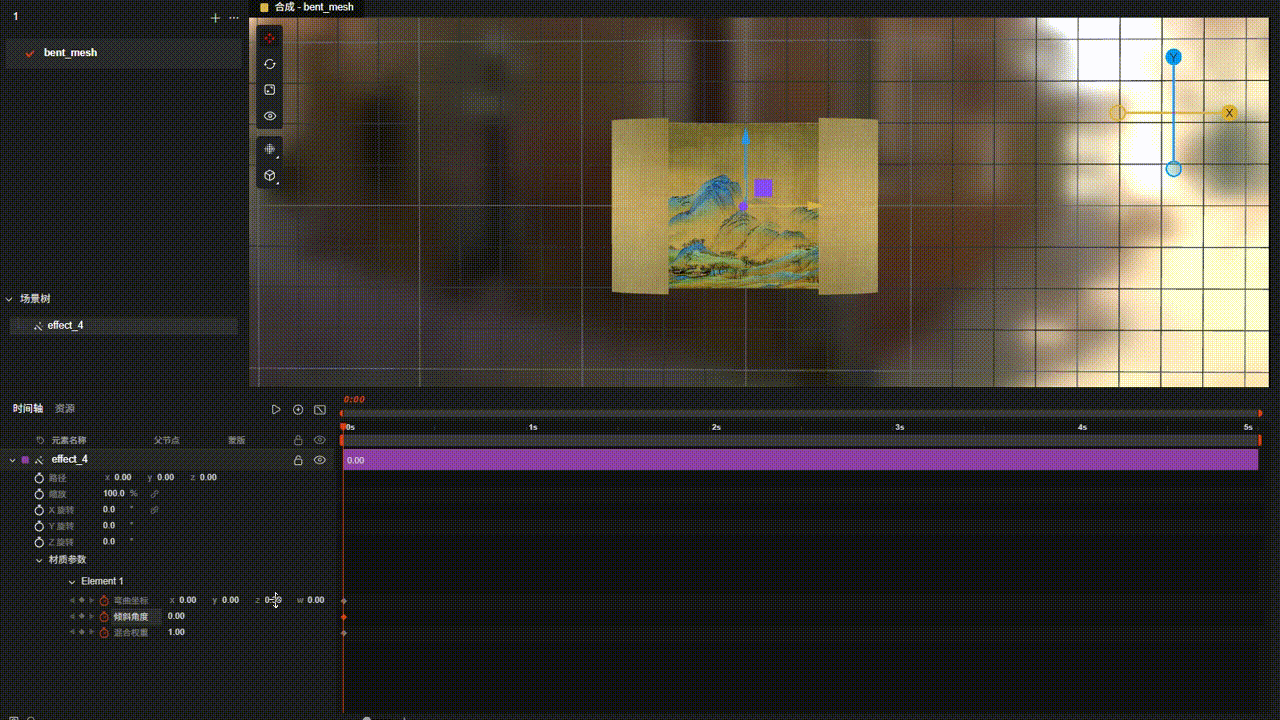Screen dimensions: 1280x720
Task: Click the Y 旋转 stopwatch icon
Action: point(39,526)
